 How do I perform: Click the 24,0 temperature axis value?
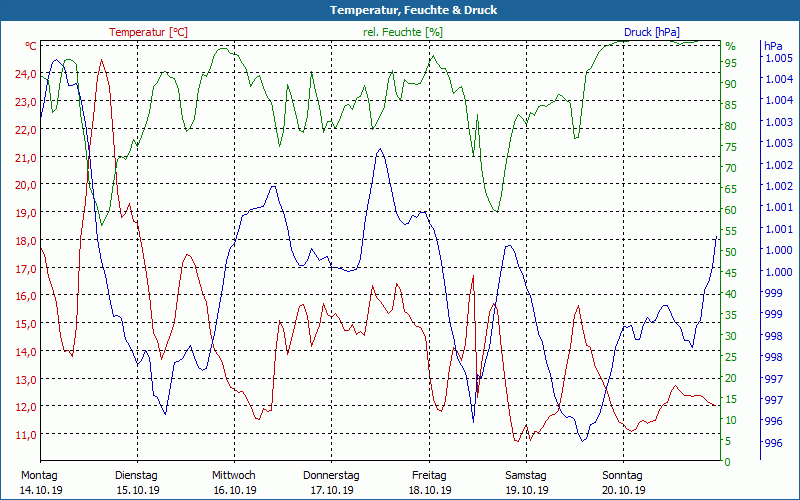(23, 74)
